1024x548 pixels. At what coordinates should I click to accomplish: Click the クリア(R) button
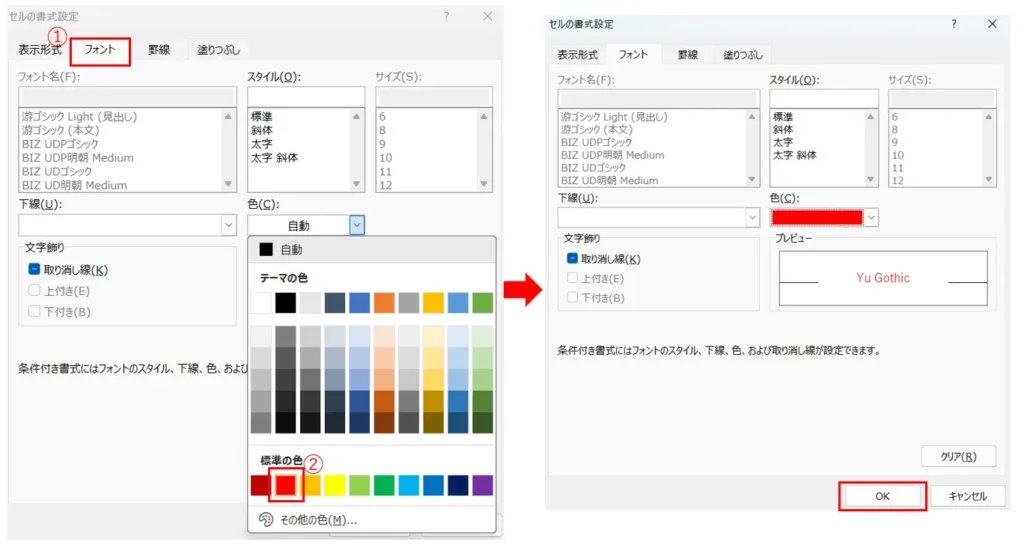pos(958,457)
